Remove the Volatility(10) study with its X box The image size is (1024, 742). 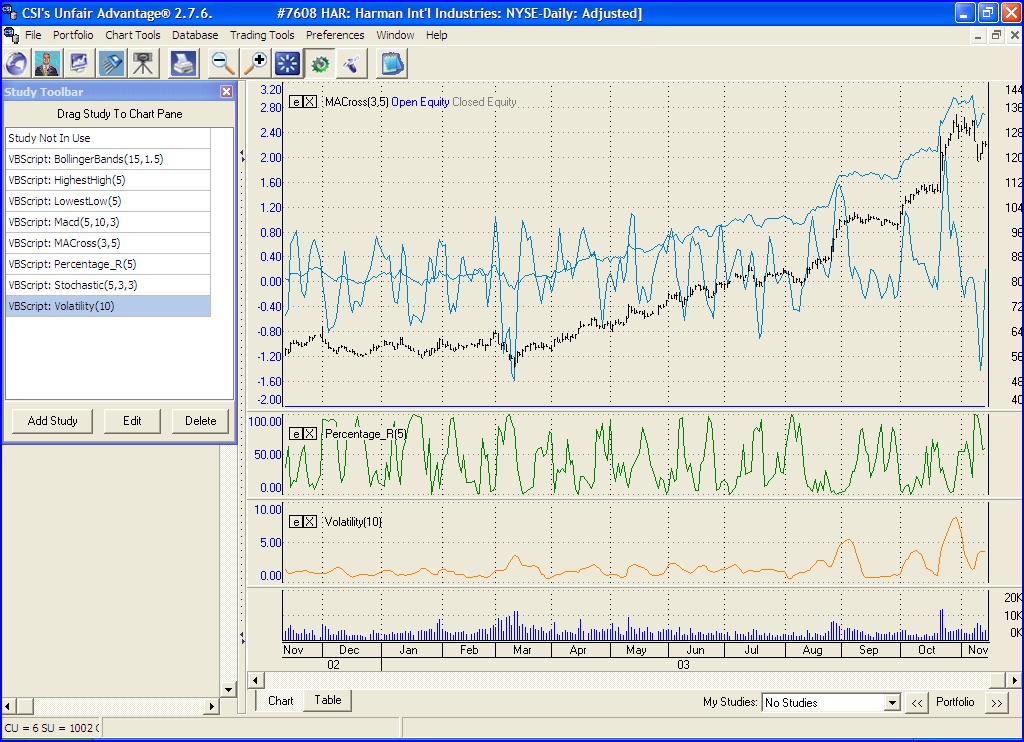[310, 521]
